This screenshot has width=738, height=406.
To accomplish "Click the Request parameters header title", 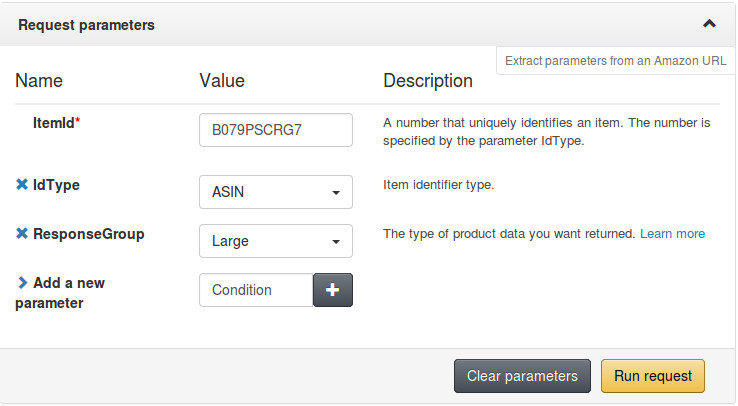I will [x=86, y=25].
